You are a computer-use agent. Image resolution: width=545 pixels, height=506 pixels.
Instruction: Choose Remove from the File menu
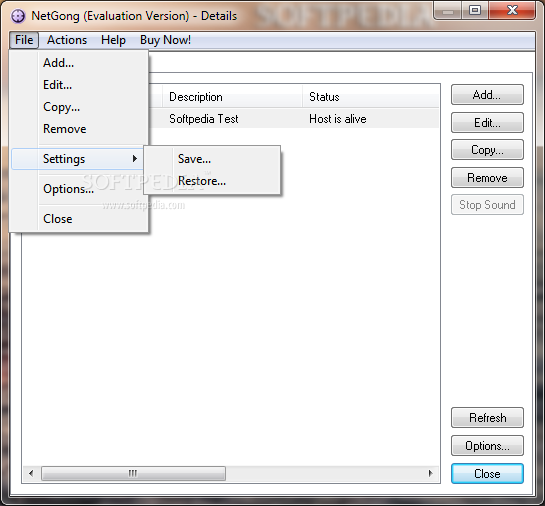79,129
